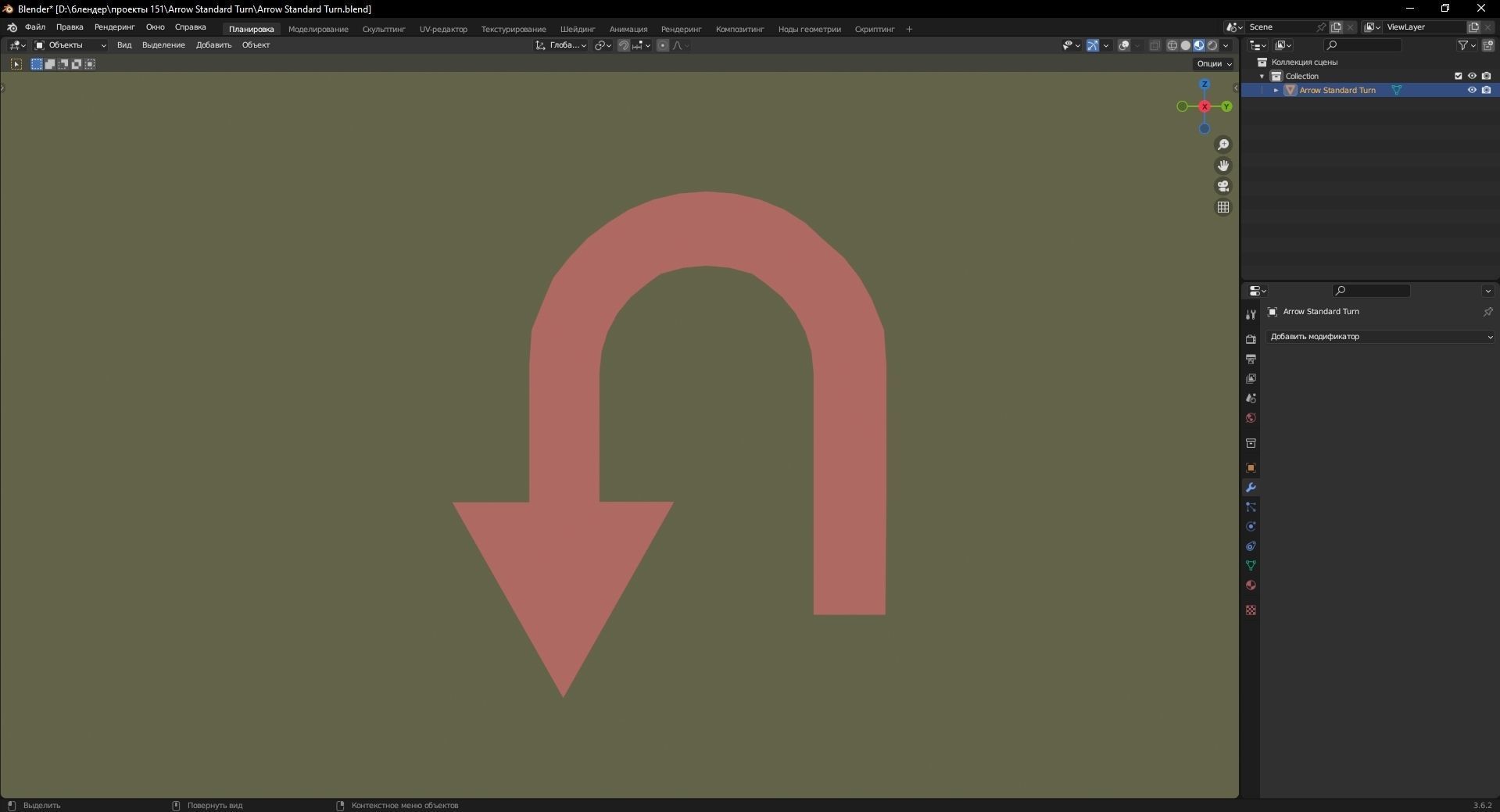
Task: Open the Добавить модификатор dropdown
Action: click(x=1380, y=337)
